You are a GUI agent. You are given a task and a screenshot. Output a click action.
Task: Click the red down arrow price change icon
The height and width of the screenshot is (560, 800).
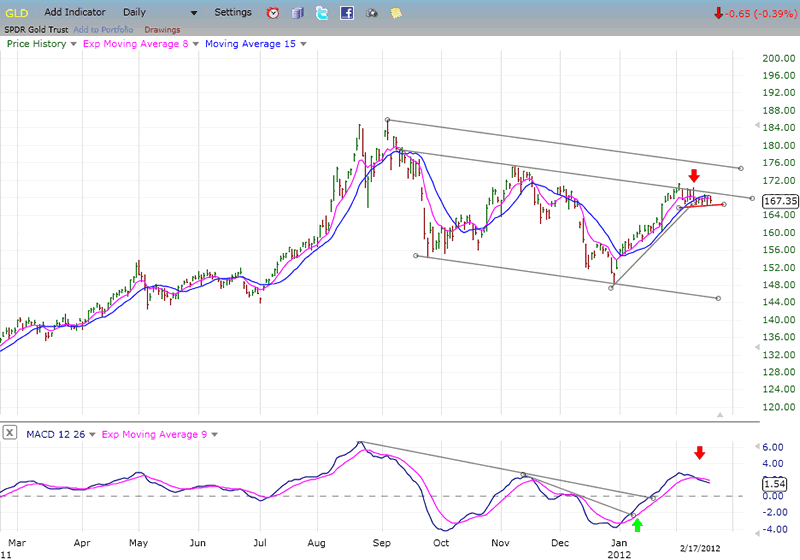719,13
